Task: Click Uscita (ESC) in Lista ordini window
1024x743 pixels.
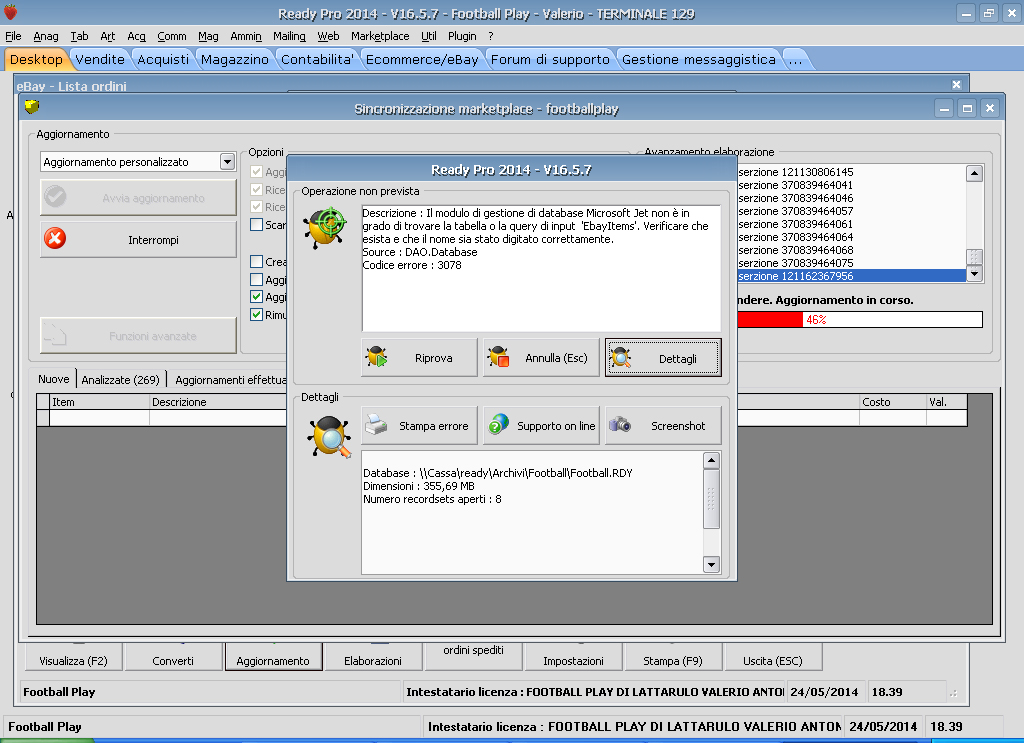Action: pyautogui.click(x=773, y=657)
